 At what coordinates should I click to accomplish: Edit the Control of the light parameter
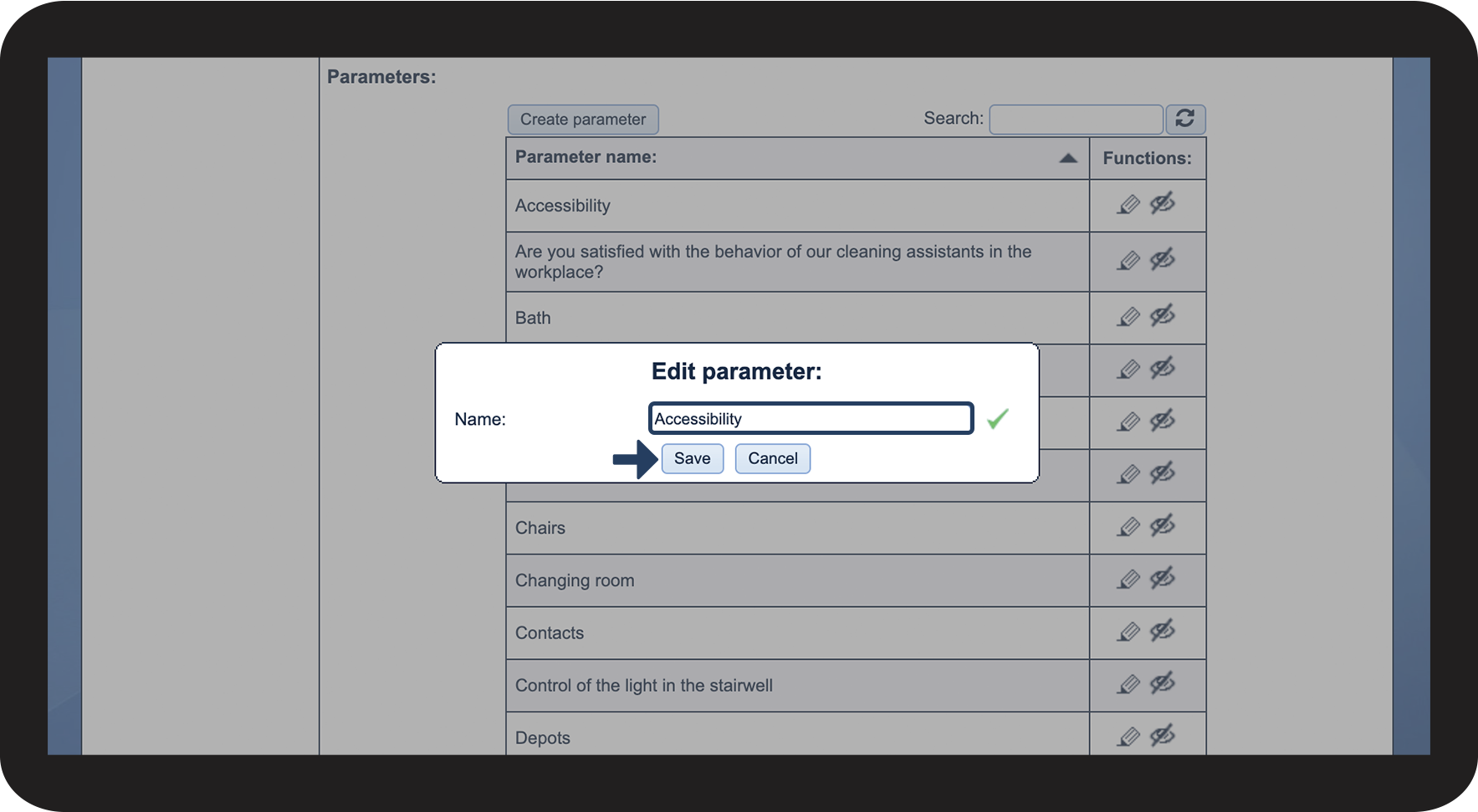tap(1128, 686)
